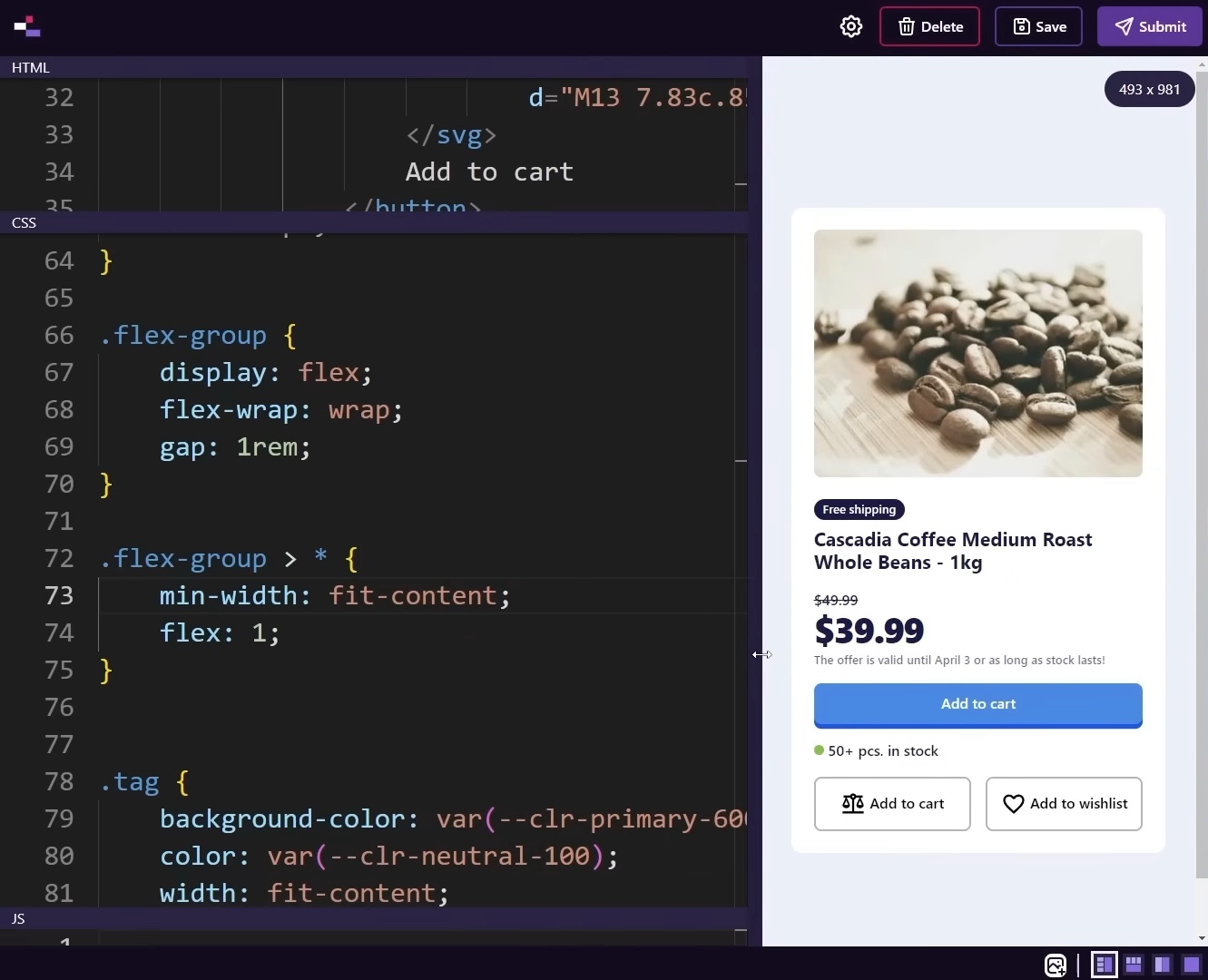Click gap: 1rem on line 69

pos(235,446)
